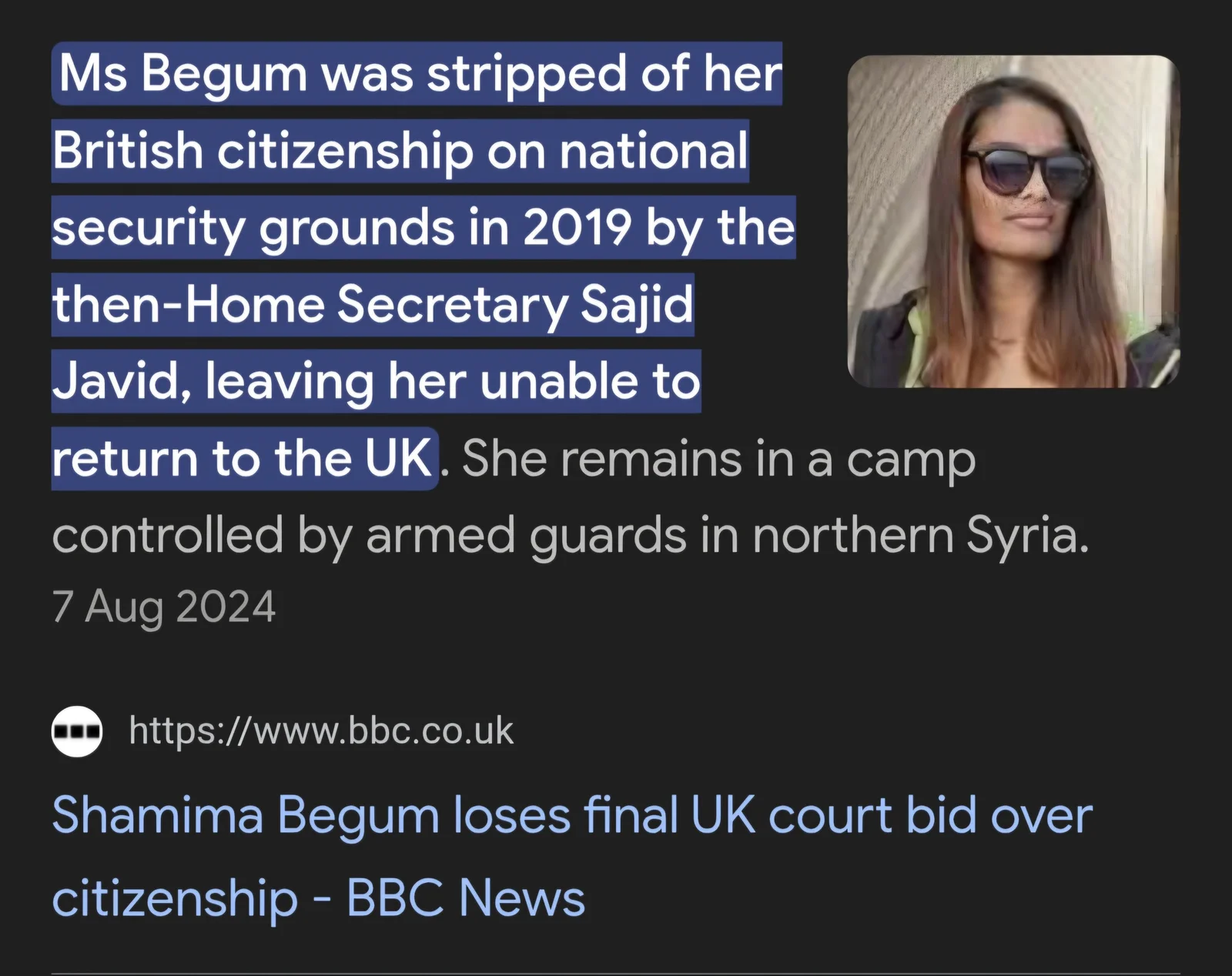This screenshot has height=976, width=1232.
Task: Click "citizenship" in the blue headline
Action: coord(175,899)
